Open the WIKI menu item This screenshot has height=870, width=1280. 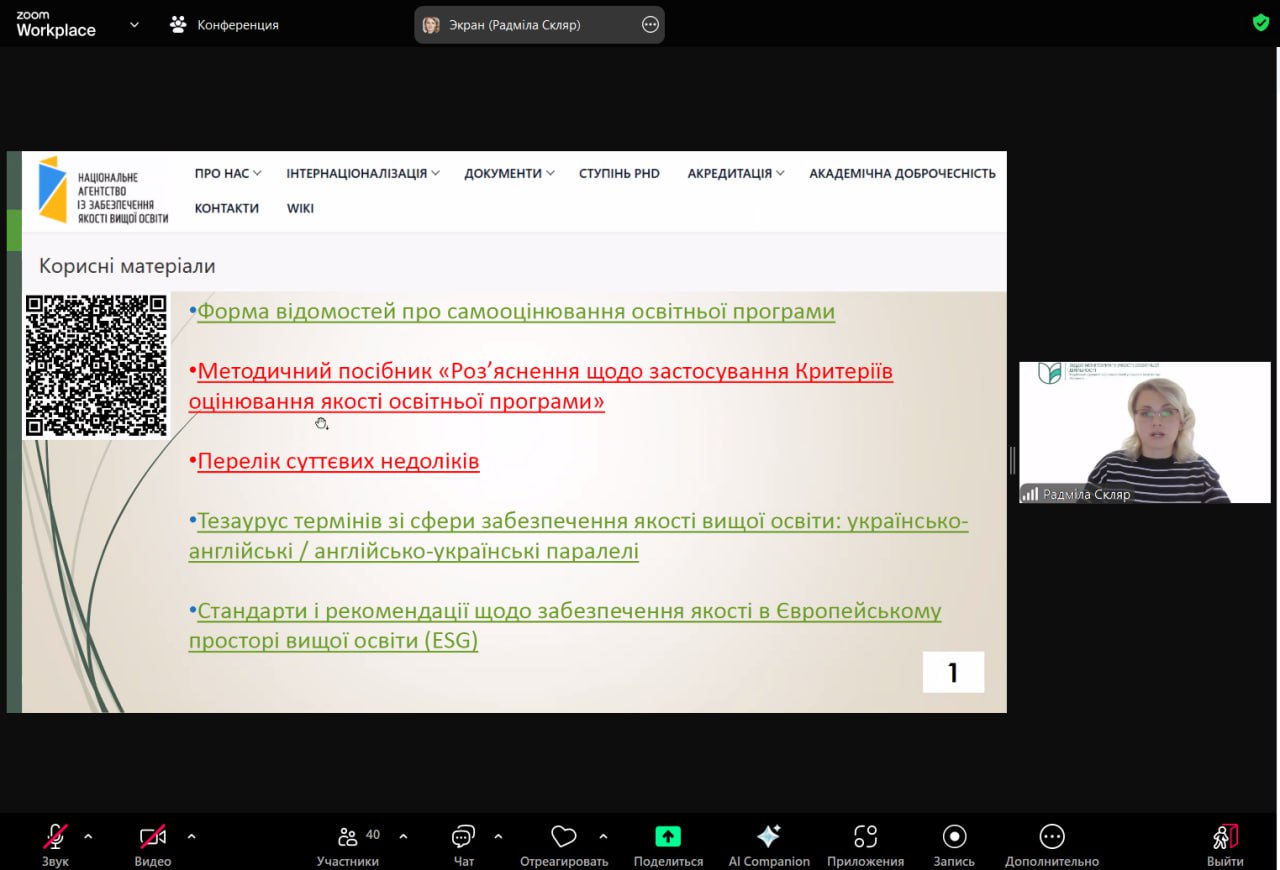tap(300, 208)
